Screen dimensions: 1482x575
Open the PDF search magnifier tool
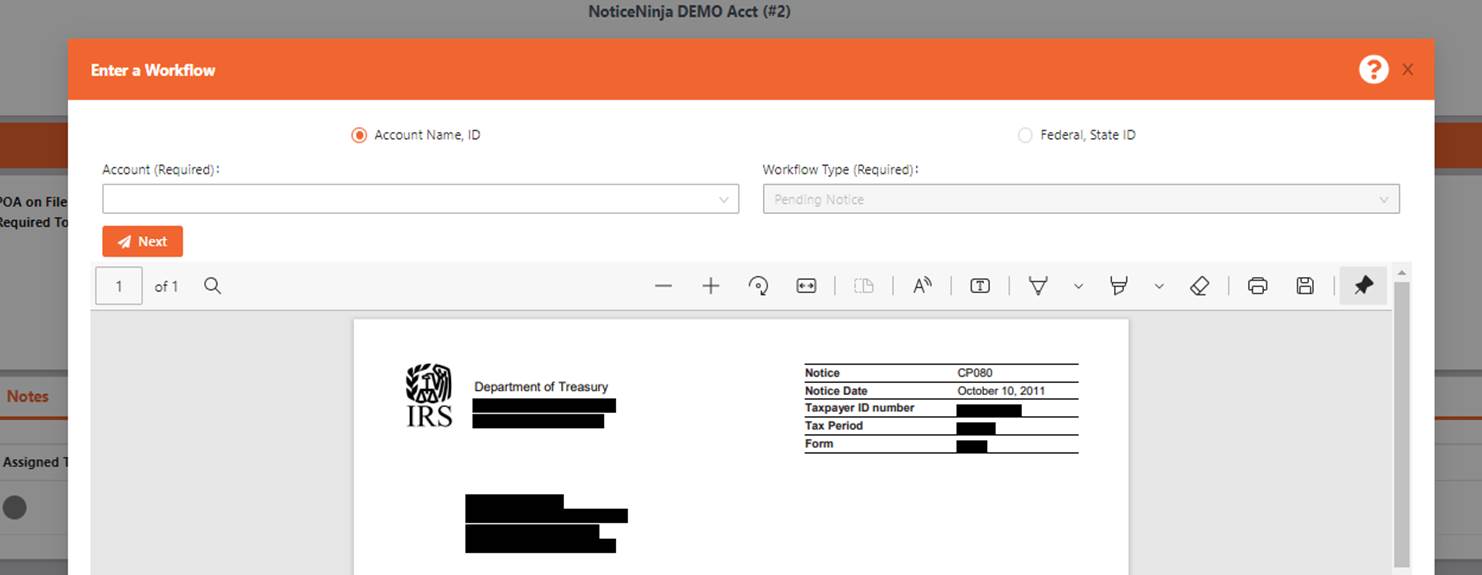[212, 286]
